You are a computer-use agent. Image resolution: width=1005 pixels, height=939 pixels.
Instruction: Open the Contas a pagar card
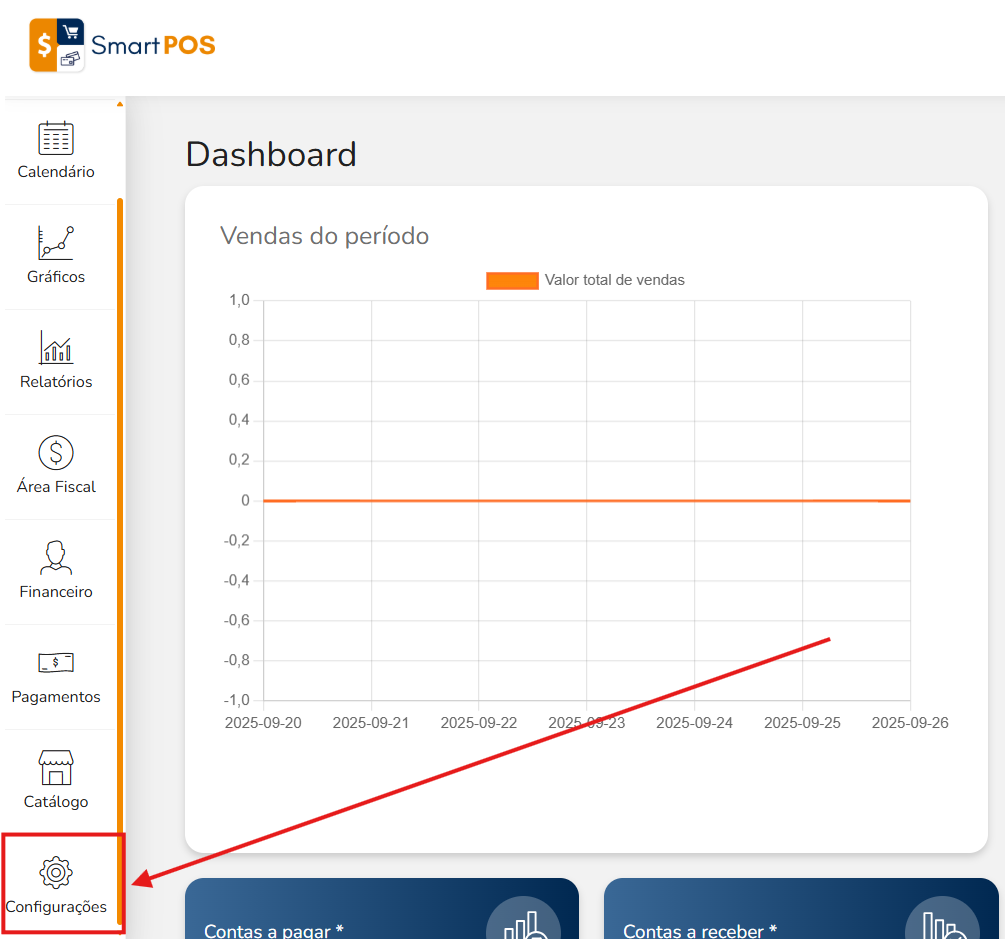coord(381,909)
